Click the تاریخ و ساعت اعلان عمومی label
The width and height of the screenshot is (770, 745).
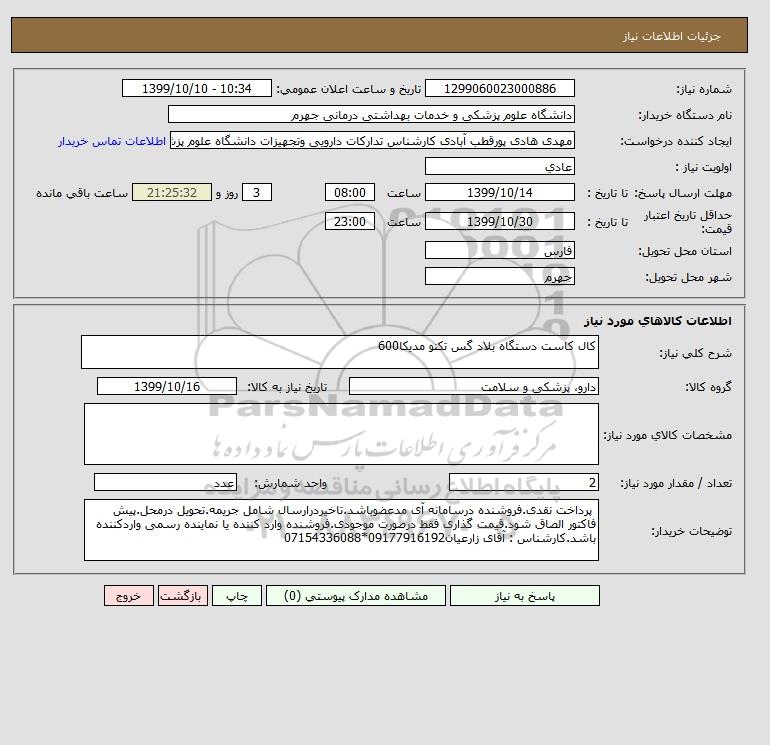tap(349, 89)
